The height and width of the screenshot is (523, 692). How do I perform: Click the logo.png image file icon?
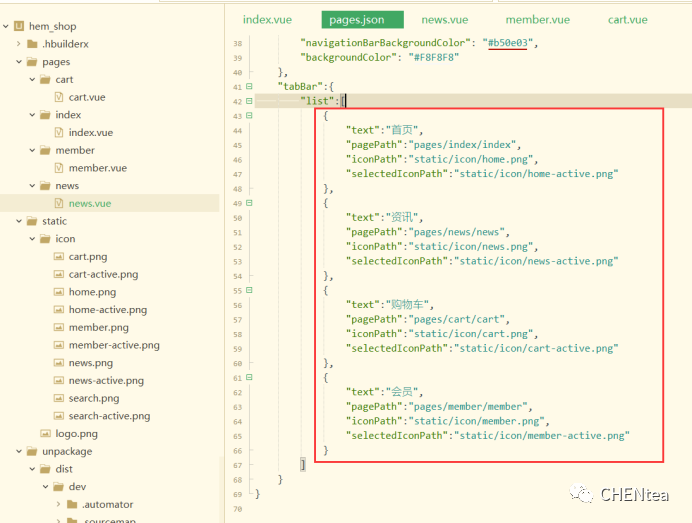tap(46, 434)
